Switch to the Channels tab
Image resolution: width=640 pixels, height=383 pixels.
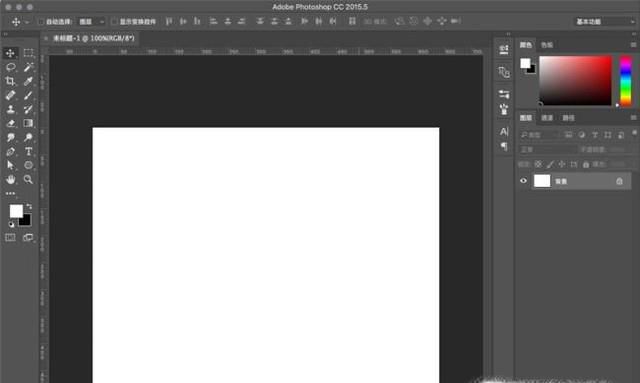pos(547,118)
